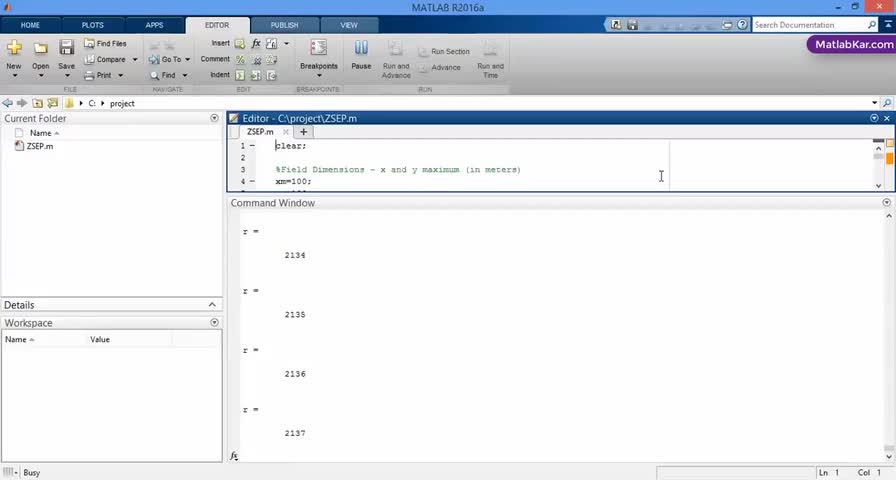Expand the Compare dropdown arrow

[x=135, y=59]
